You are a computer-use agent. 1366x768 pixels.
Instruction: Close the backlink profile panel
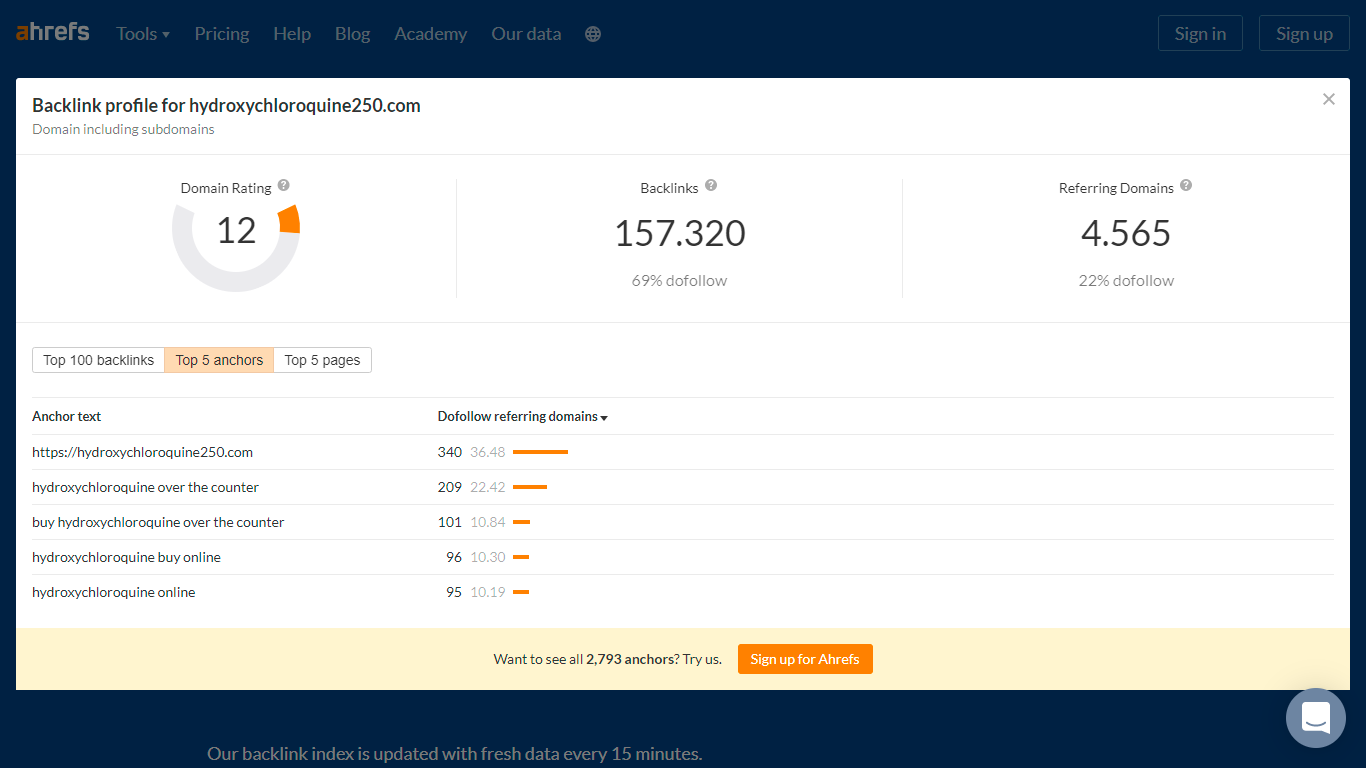coord(1329,99)
